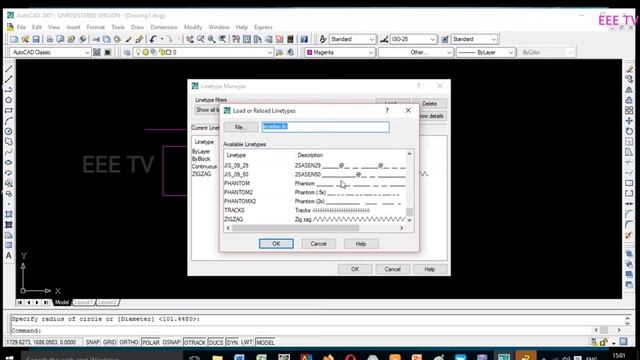This screenshot has height=360, width=640.
Task: Switch to the Model tab
Action: pyautogui.click(x=62, y=302)
